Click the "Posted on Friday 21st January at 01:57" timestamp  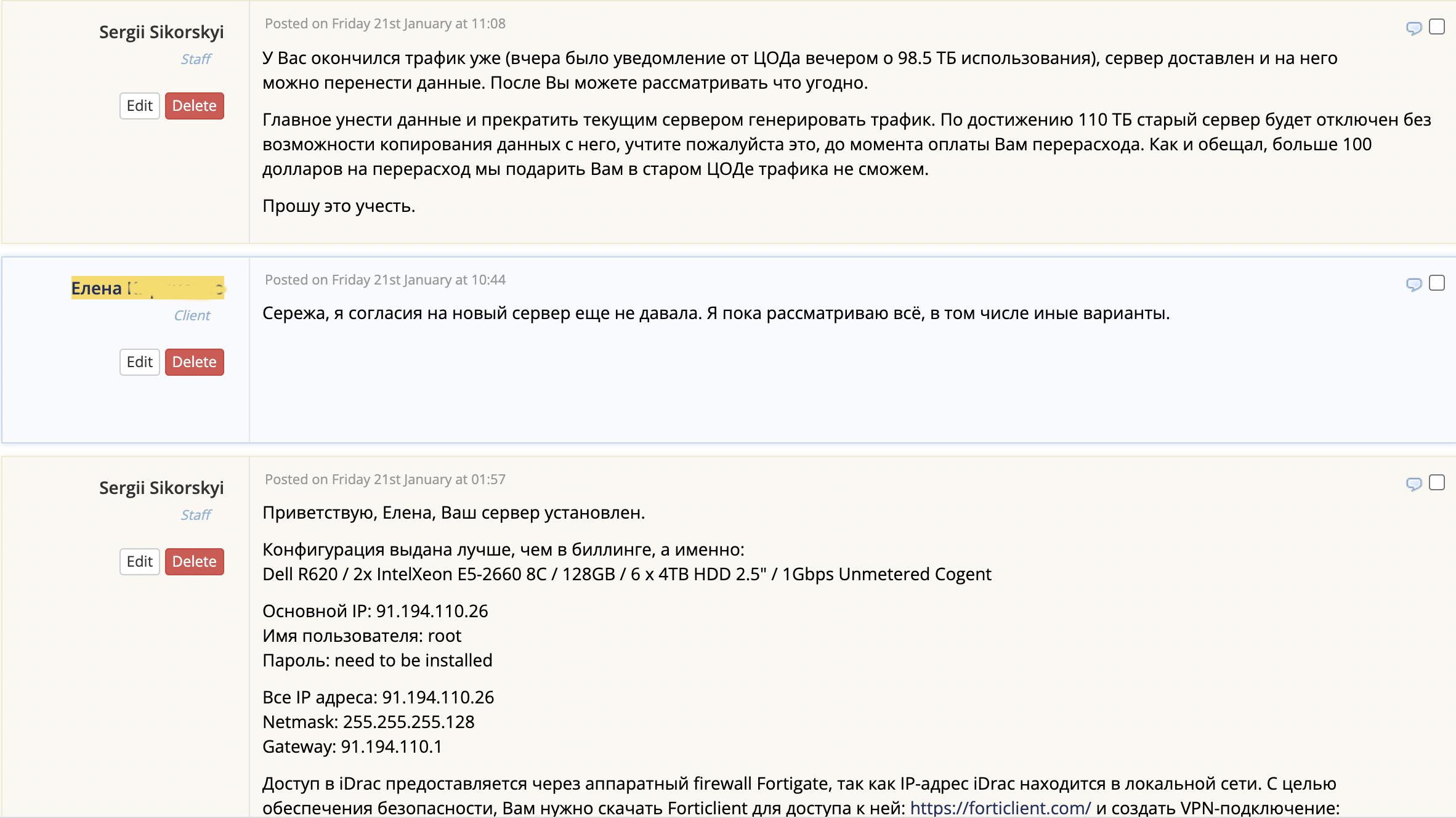click(x=385, y=480)
